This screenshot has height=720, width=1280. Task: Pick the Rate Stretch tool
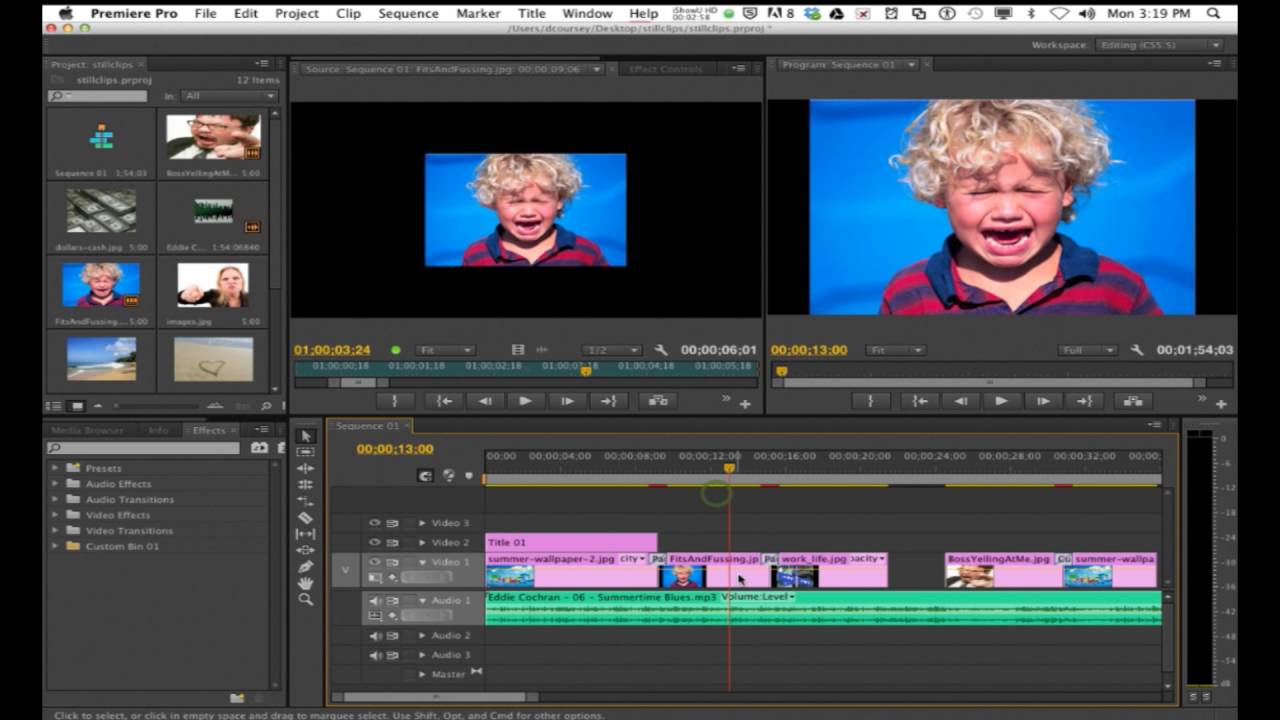(x=306, y=501)
